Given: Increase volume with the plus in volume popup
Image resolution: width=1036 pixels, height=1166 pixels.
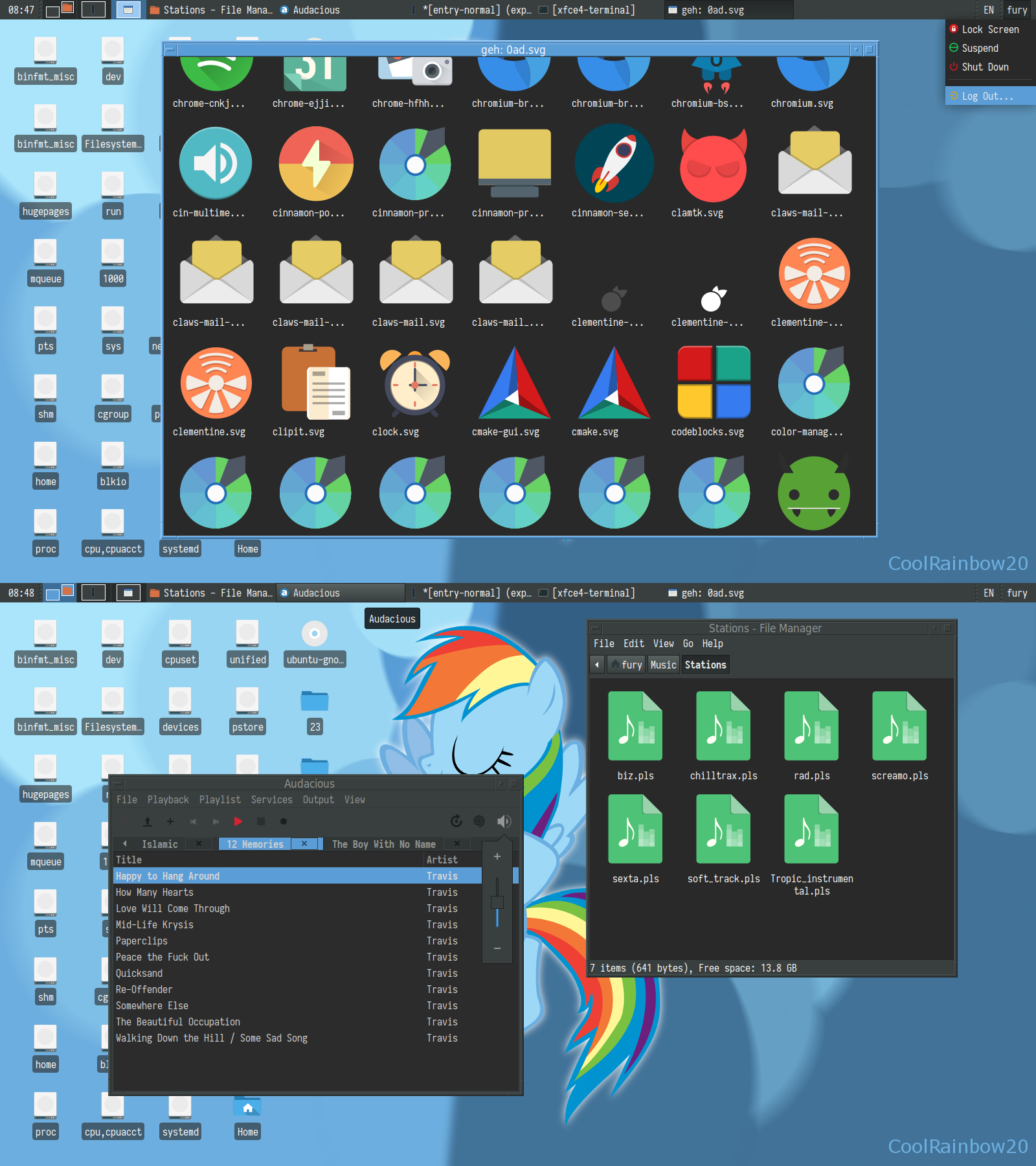Looking at the screenshot, I should 497,856.
